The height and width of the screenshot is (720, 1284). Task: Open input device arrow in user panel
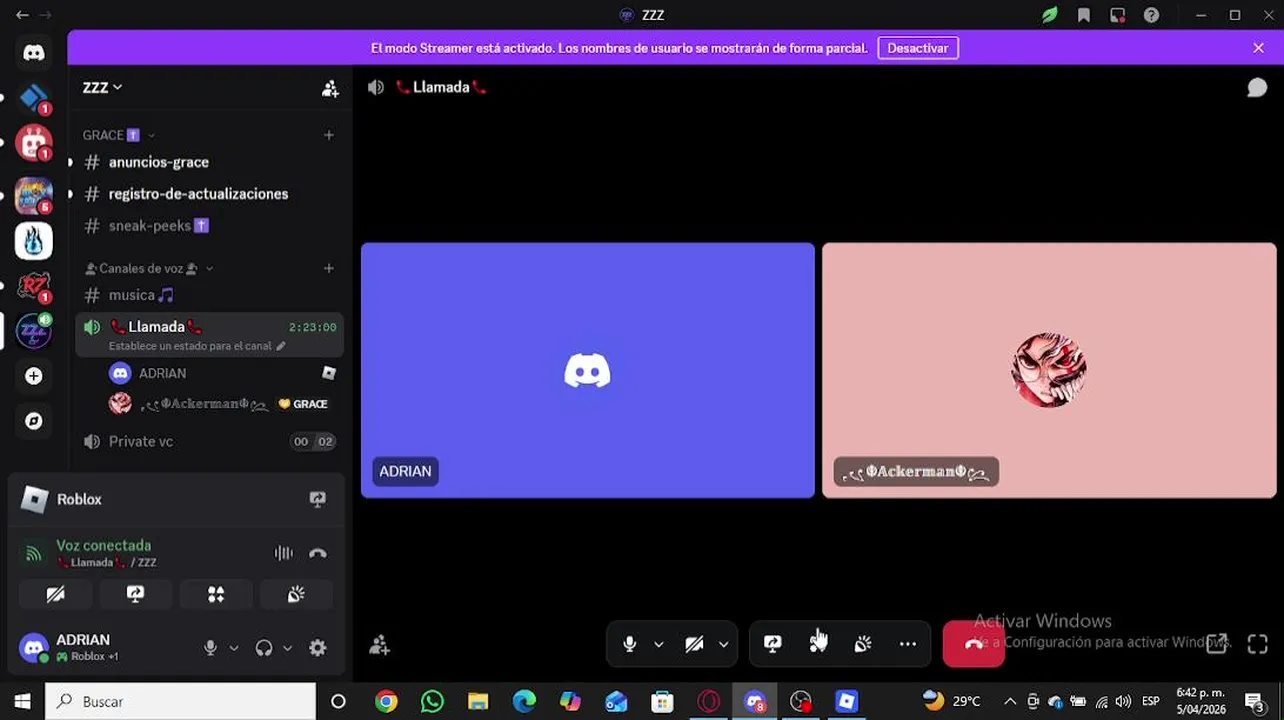coord(234,648)
